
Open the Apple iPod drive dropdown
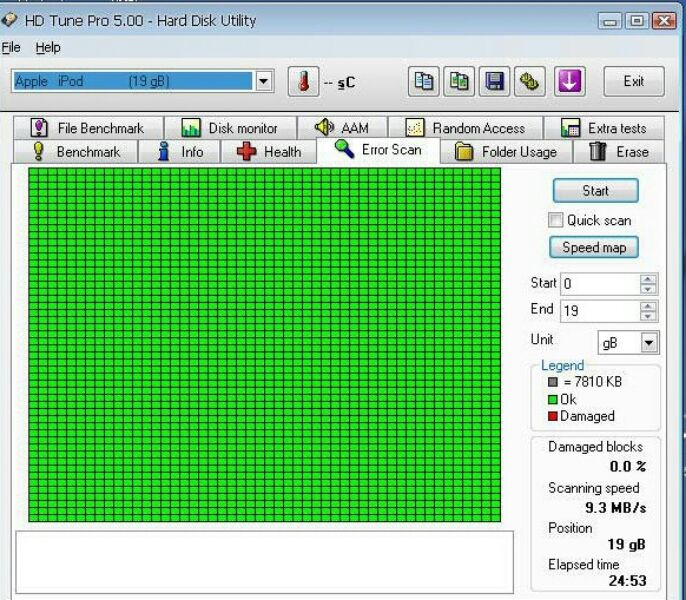pos(264,81)
